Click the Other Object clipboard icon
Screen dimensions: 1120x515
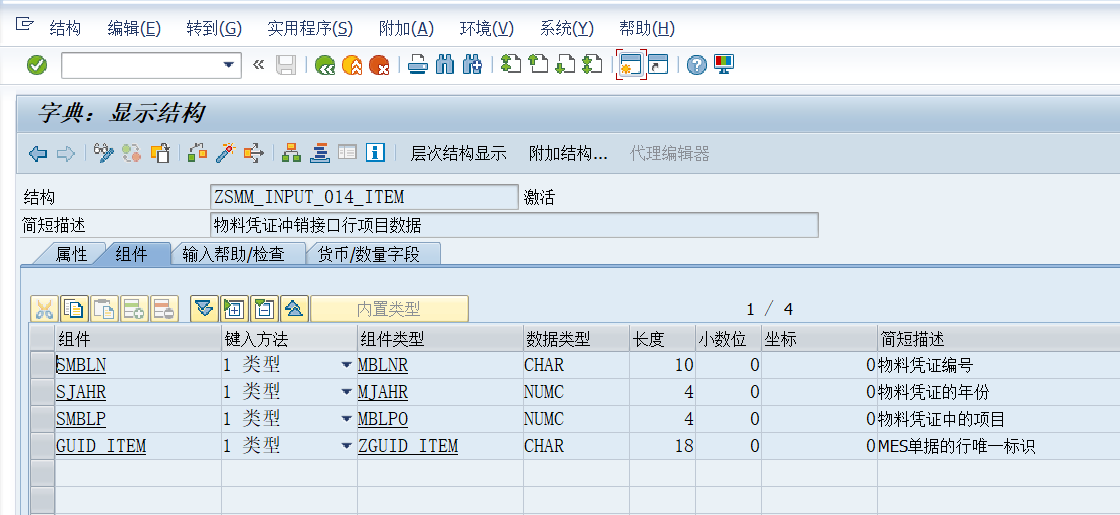click(159, 153)
